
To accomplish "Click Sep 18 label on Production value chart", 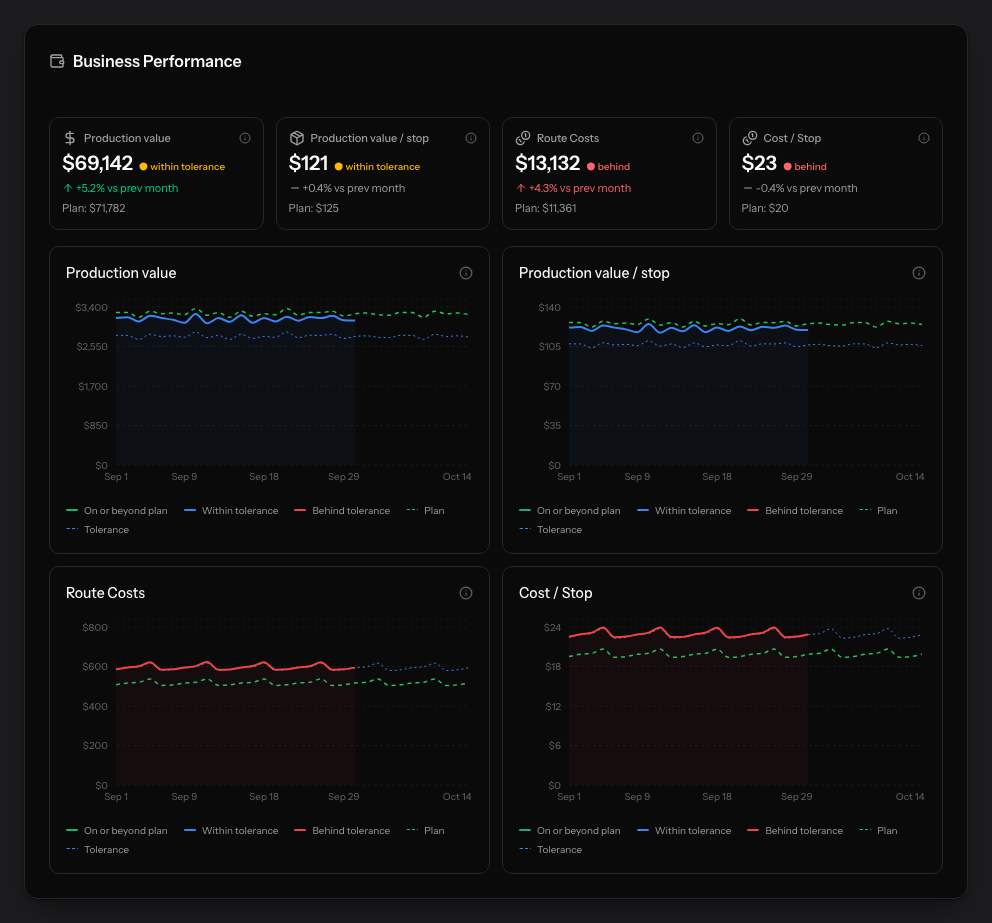I will pos(264,476).
